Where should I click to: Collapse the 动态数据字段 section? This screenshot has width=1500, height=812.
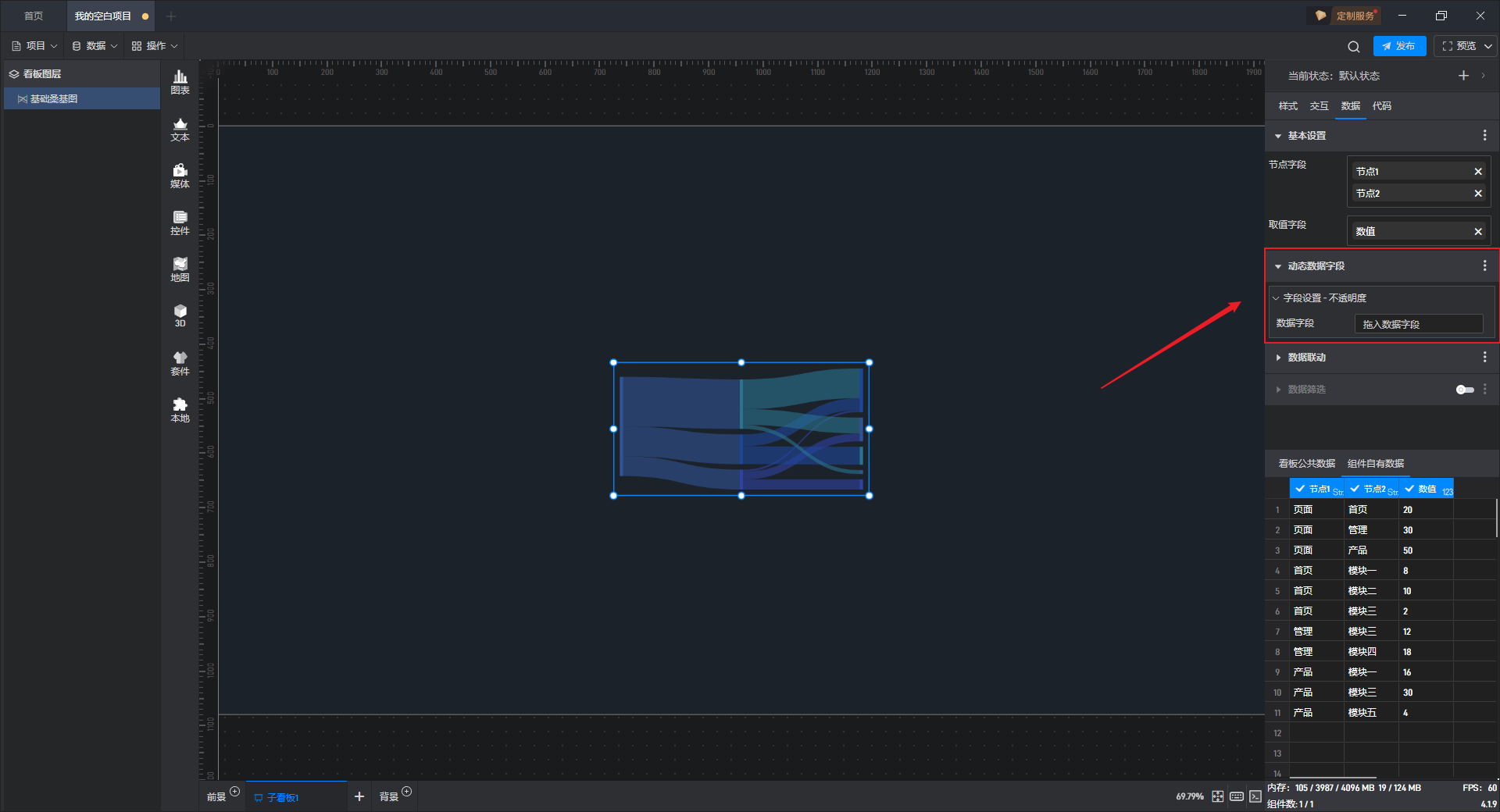pyautogui.click(x=1278, y=266)
